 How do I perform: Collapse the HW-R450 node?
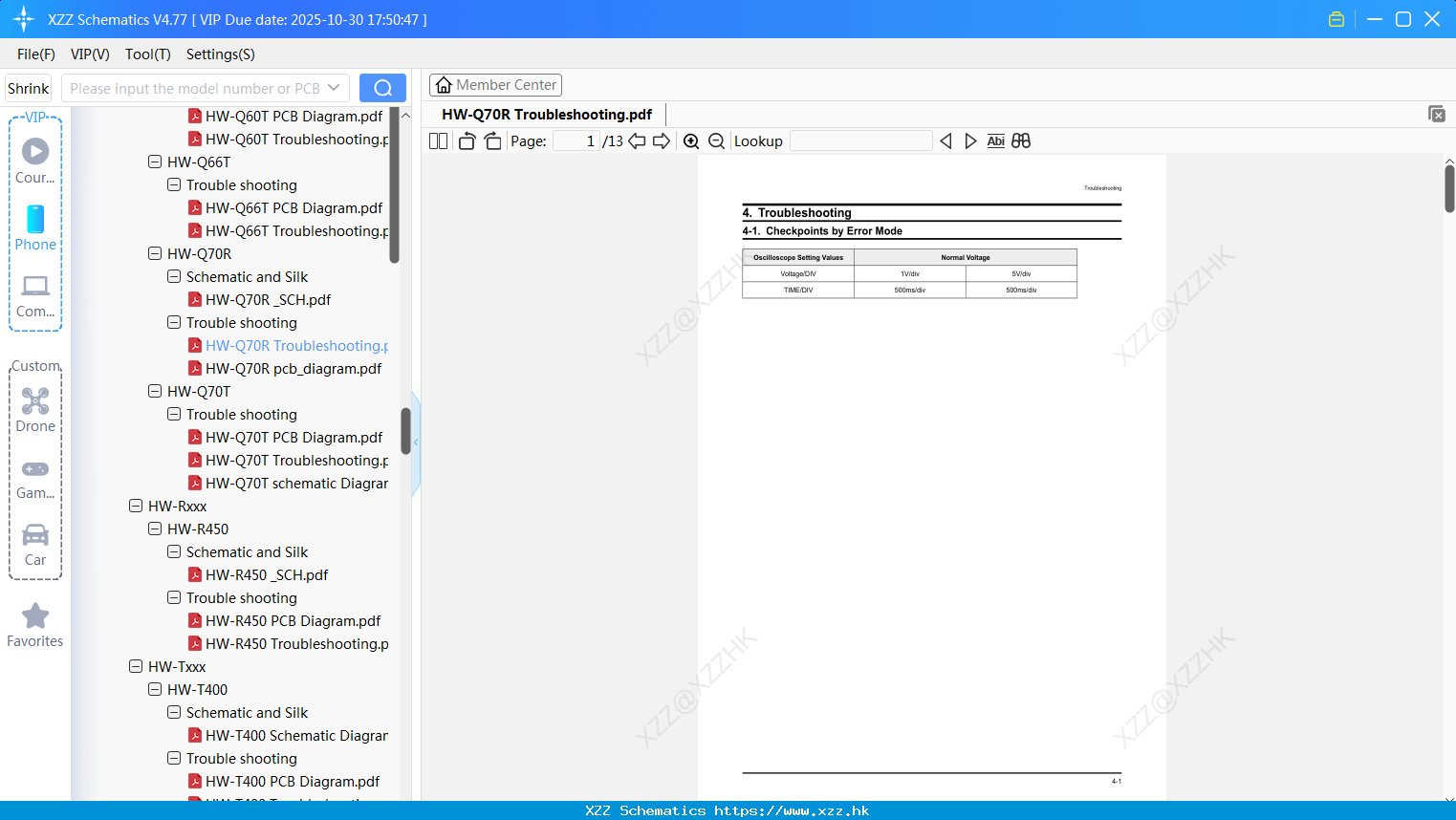coord(155,529)
